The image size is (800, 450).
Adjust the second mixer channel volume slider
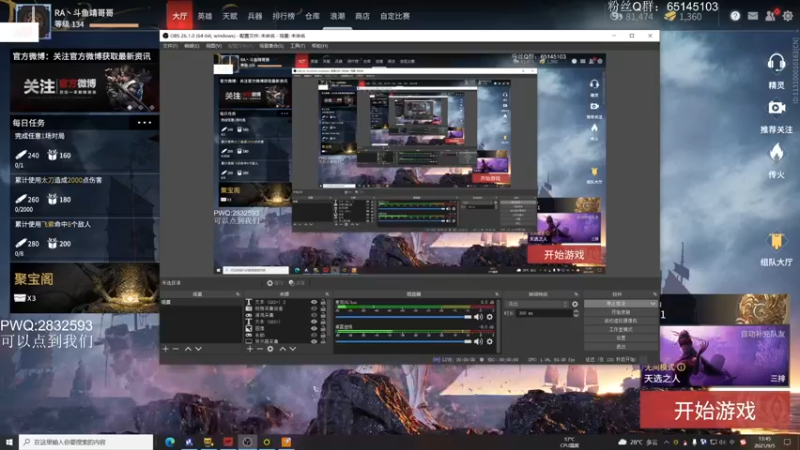click(404, 341)
